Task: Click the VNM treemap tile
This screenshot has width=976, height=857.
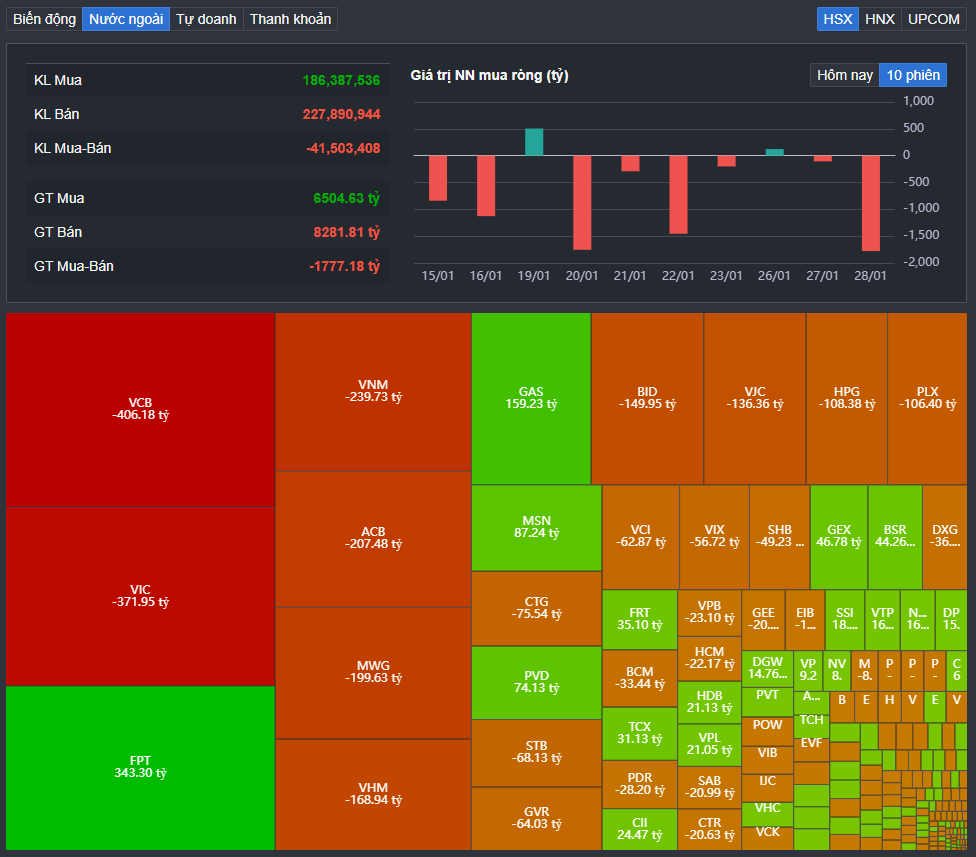Action: (x=373, y=391)
